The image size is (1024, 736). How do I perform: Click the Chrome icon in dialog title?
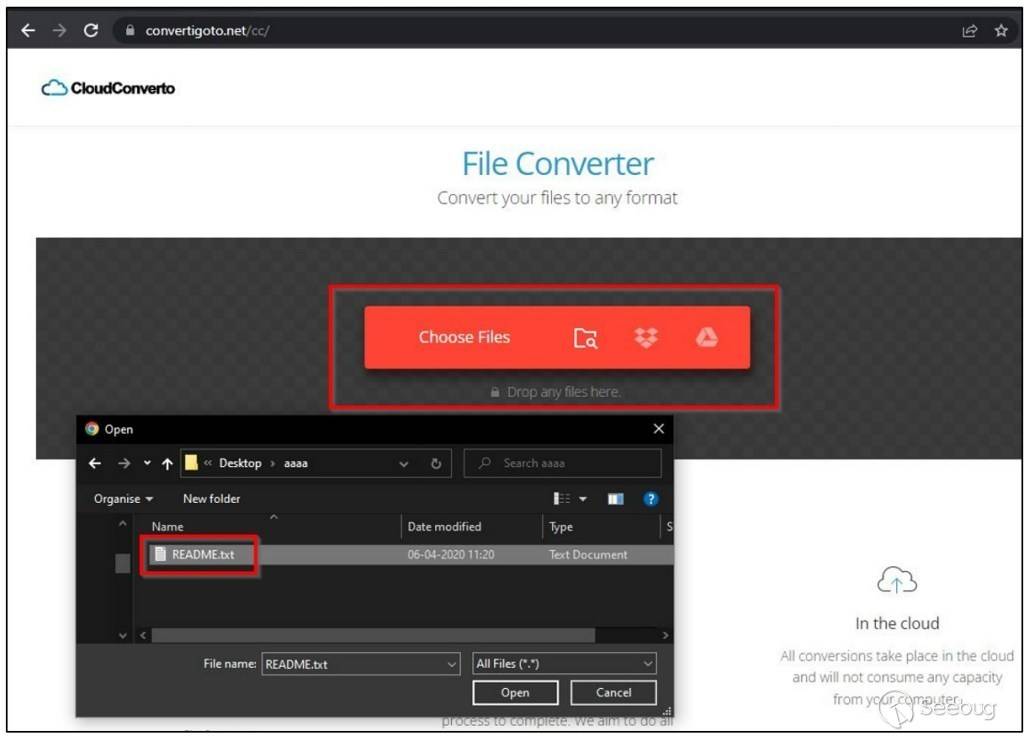(x=92, y=429)
